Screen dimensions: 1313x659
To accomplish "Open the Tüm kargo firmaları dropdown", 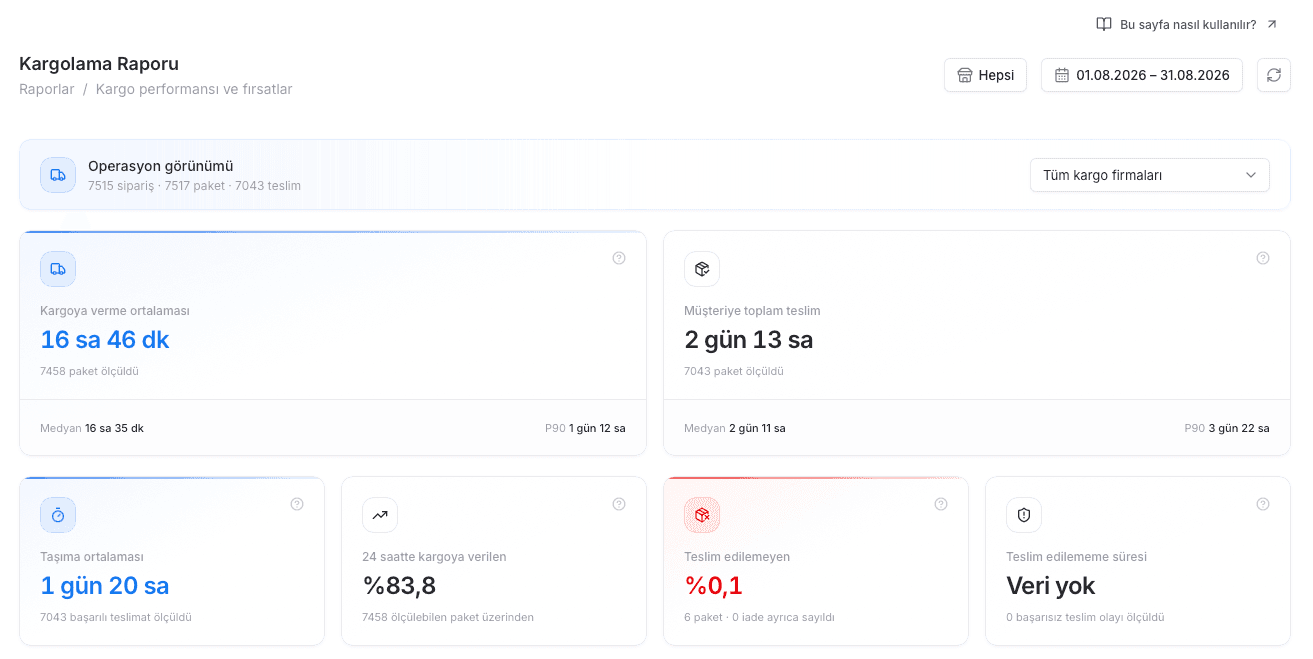I will click(x=1150, y=175).
